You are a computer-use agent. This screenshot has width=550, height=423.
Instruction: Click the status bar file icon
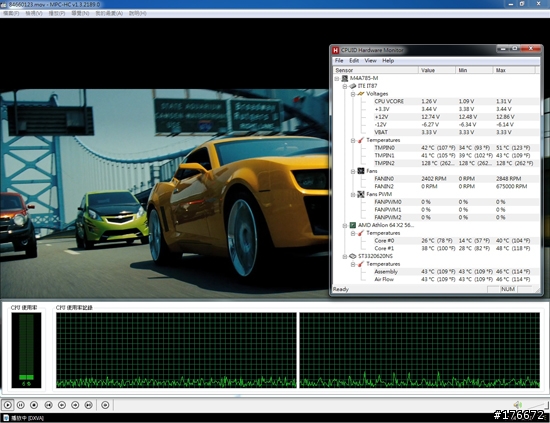tap(6, 418)
